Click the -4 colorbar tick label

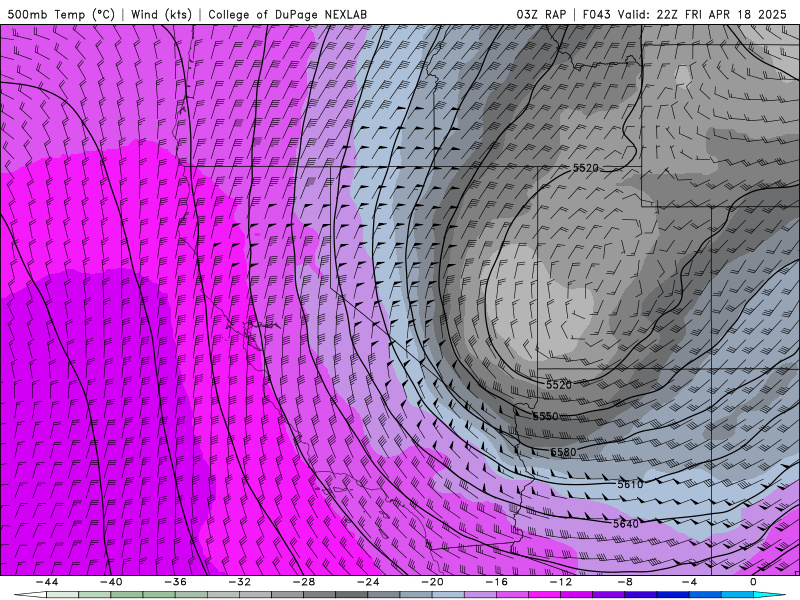click(x=689, y=582)
